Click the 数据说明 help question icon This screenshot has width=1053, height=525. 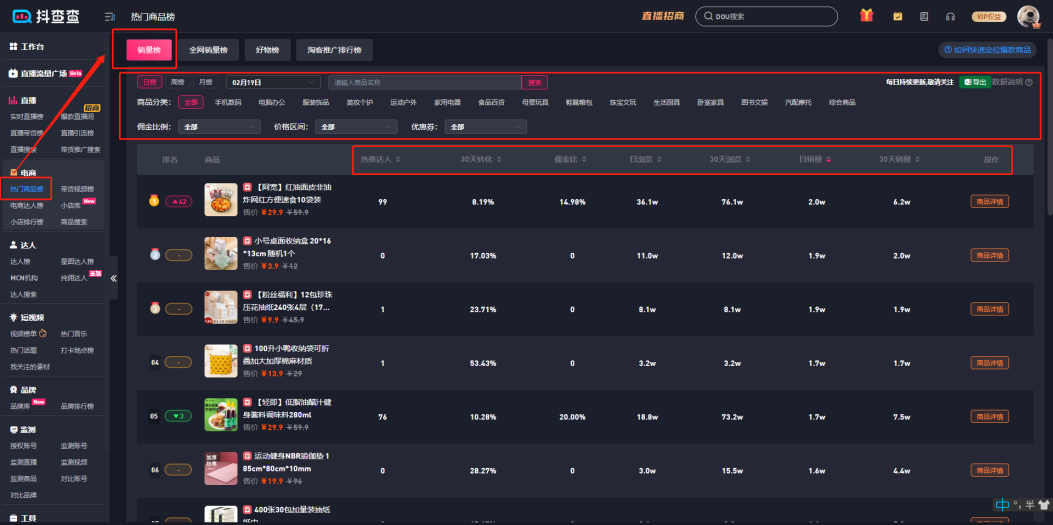click(x=1029, y=82)
